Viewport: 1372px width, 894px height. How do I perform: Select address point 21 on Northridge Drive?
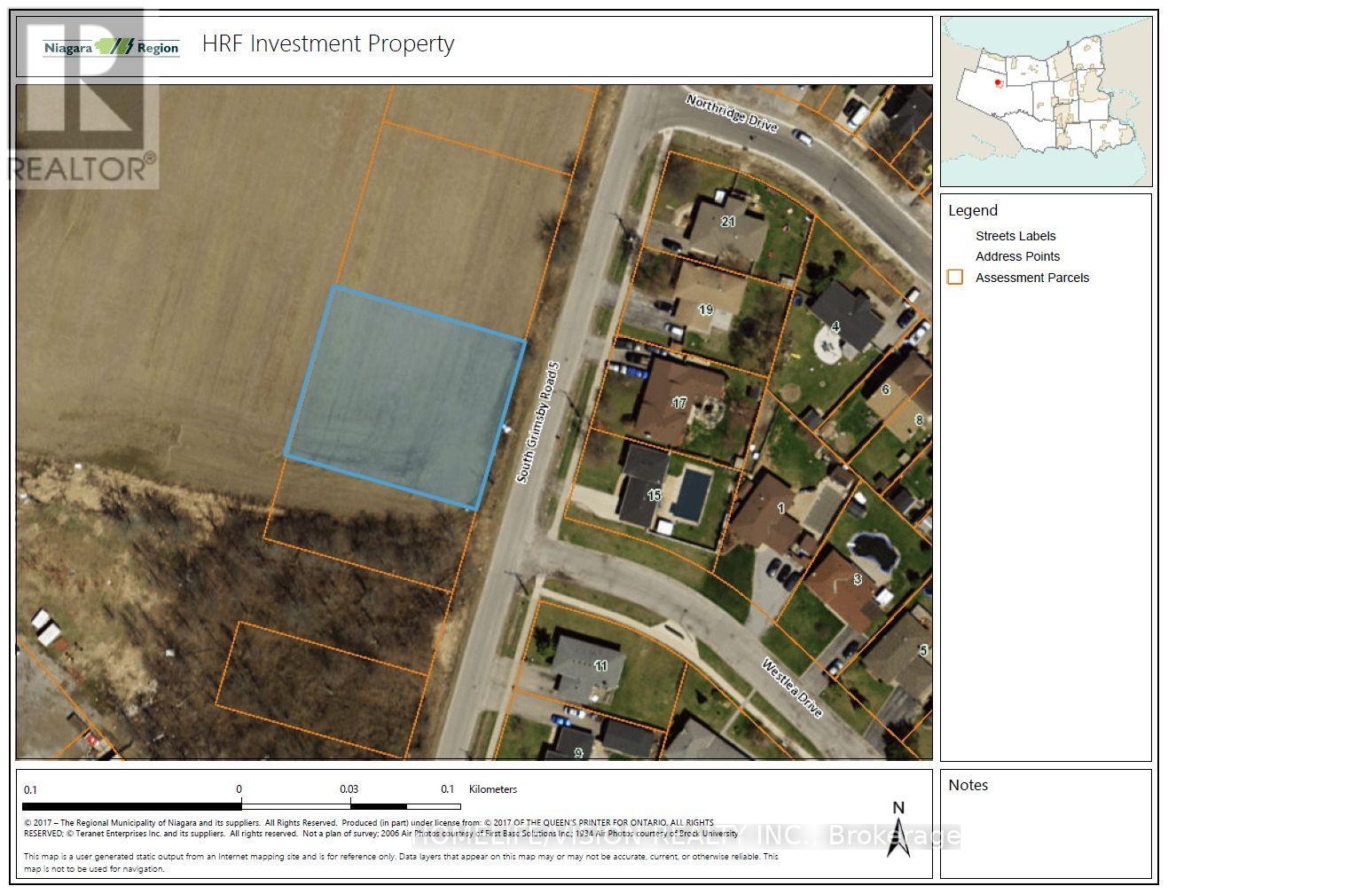click(727, 222)
